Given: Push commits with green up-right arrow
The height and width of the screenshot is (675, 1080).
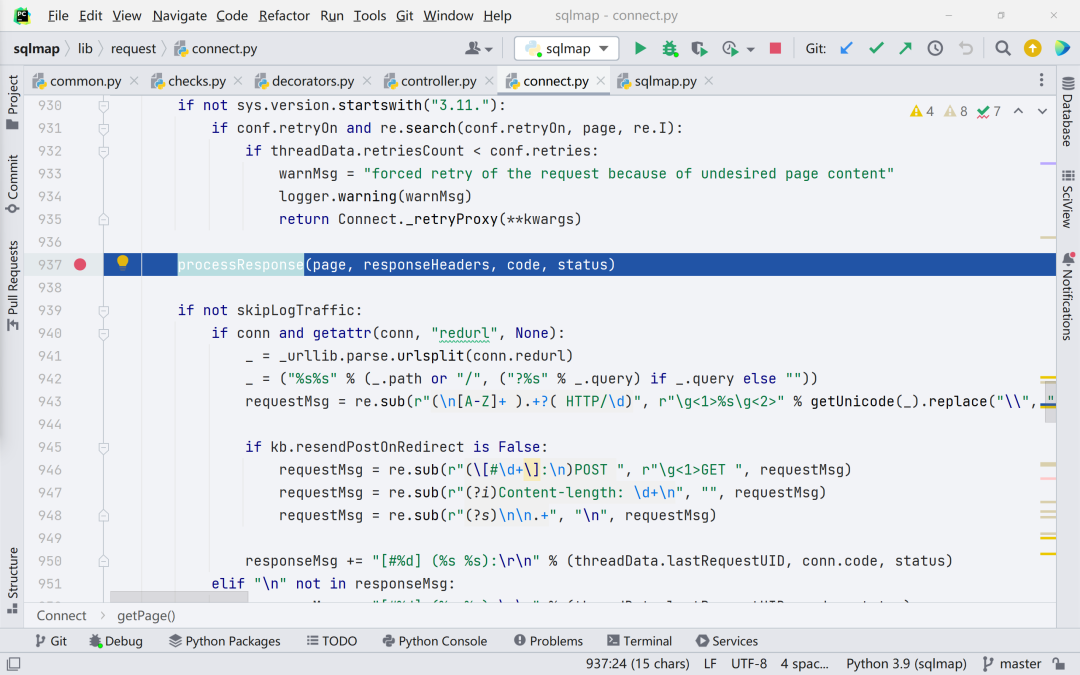Looking at the screenshot, I should (905, 48).
